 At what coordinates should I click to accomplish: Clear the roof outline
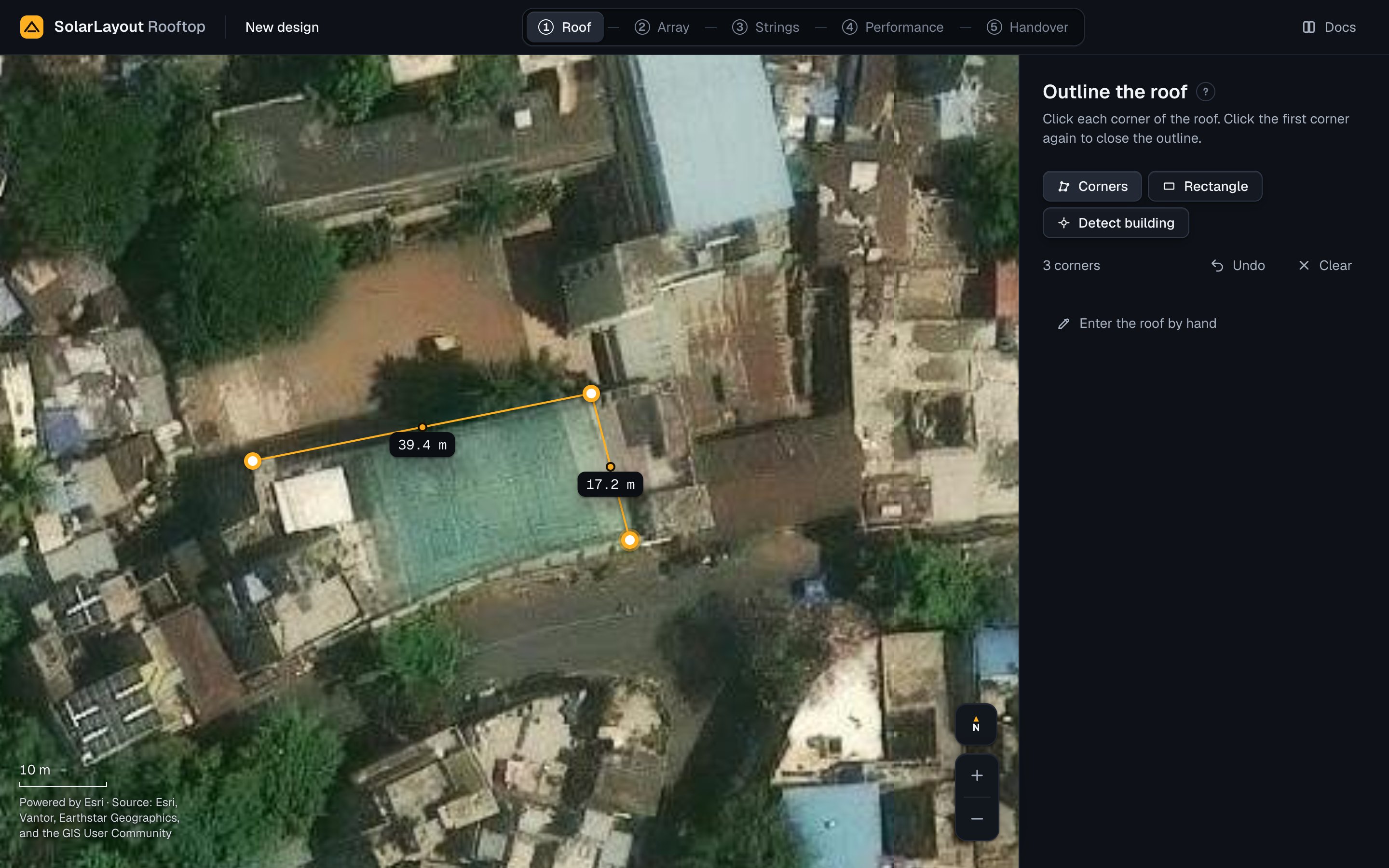[1325, 265]
